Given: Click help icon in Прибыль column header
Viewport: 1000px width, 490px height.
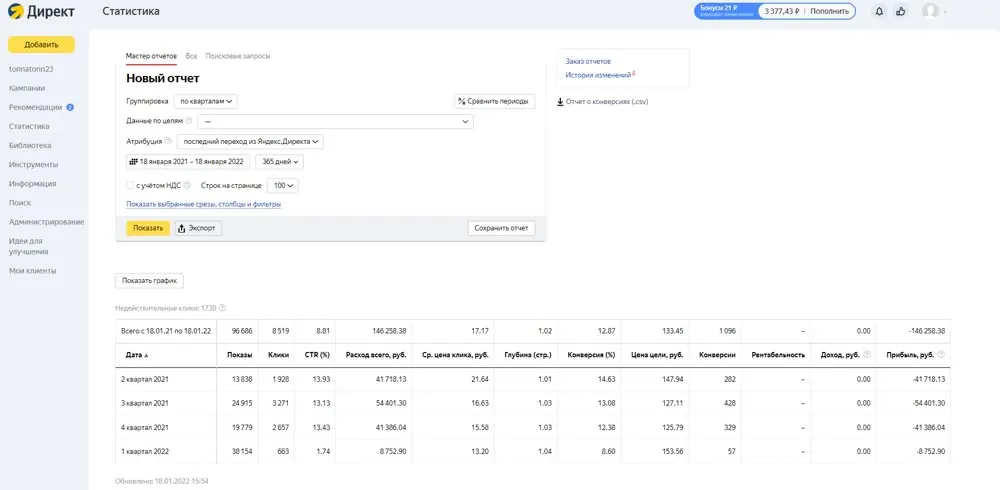Looking at the screenshot, I should [x=941, y=354].
